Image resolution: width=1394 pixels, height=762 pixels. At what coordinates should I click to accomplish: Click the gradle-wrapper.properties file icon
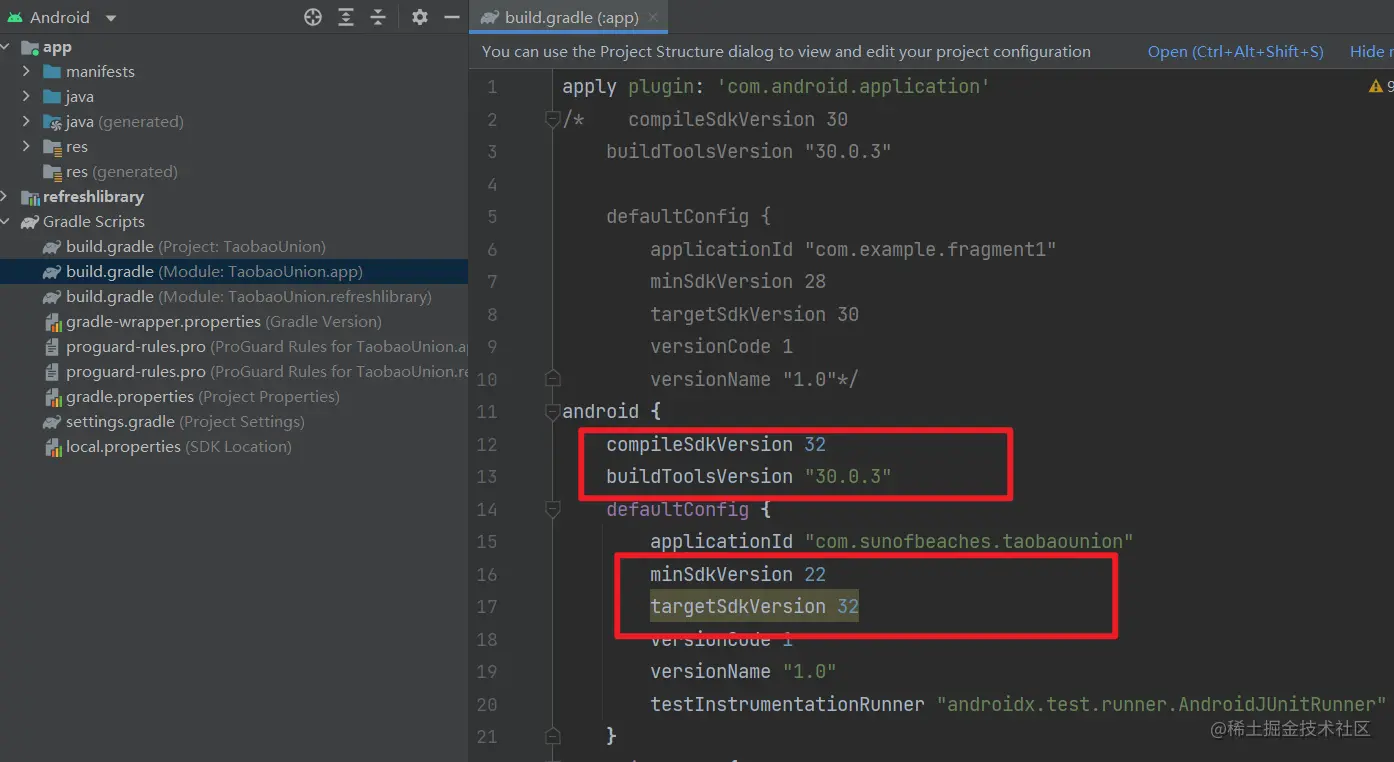point(52,322)
